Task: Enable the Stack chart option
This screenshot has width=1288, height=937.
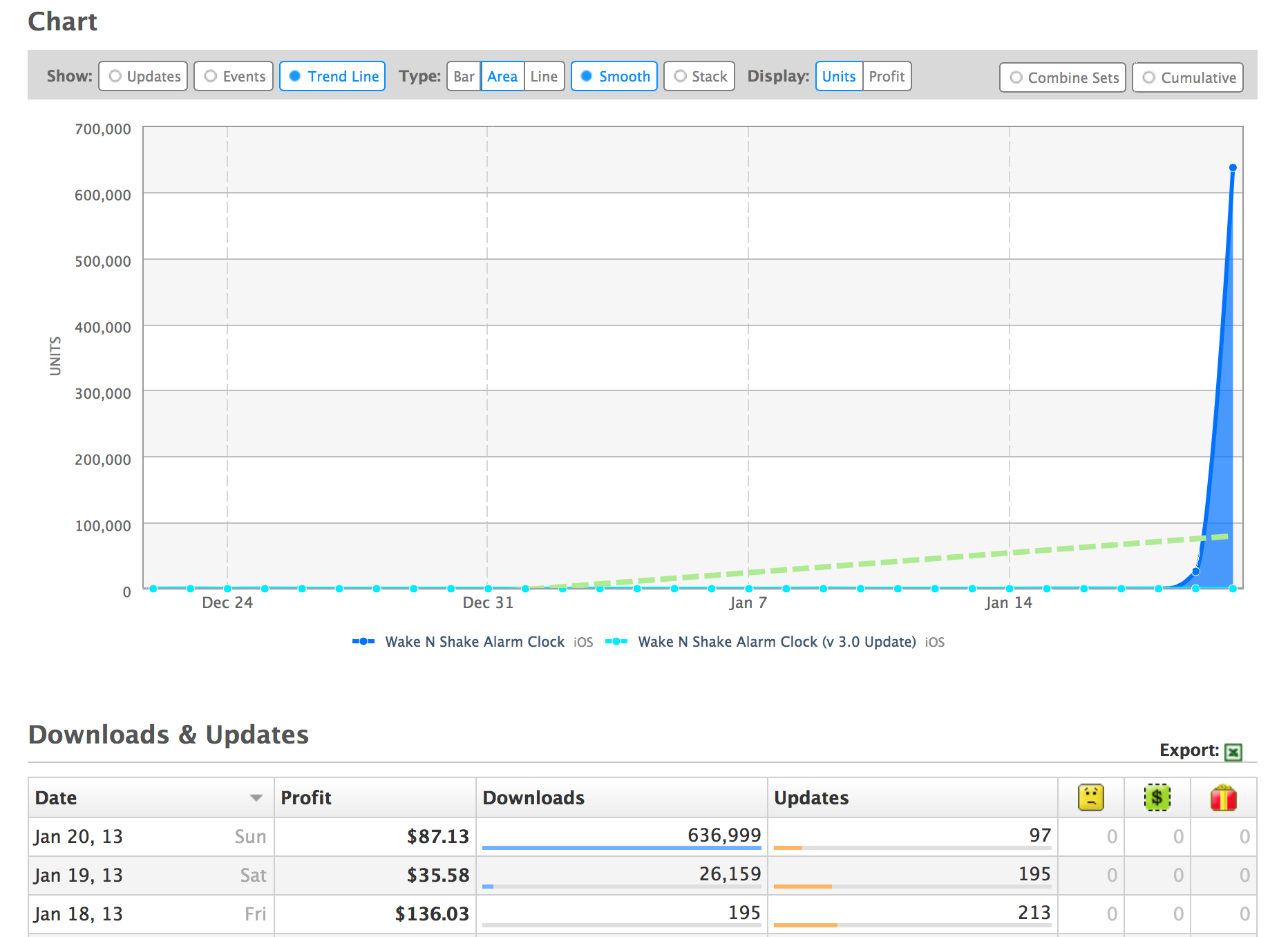Action: (x=699, y=76)
